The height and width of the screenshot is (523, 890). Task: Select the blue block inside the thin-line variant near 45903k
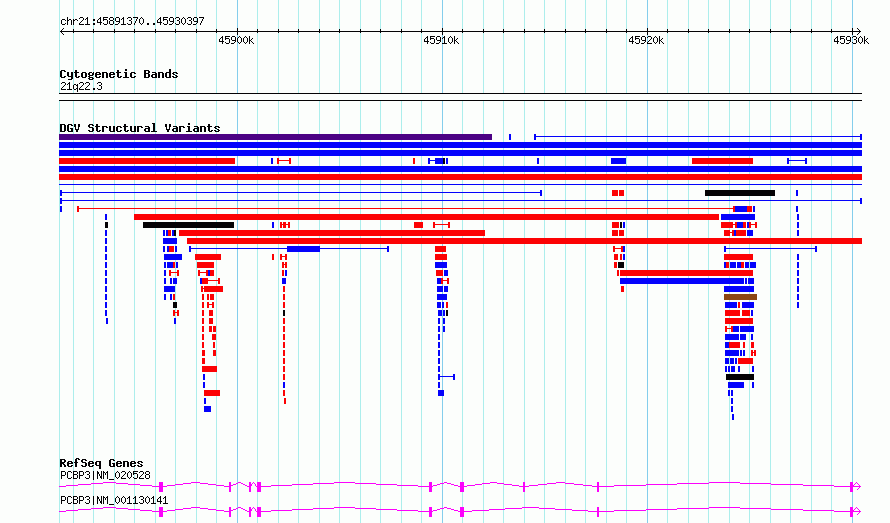tap(304, 249)
